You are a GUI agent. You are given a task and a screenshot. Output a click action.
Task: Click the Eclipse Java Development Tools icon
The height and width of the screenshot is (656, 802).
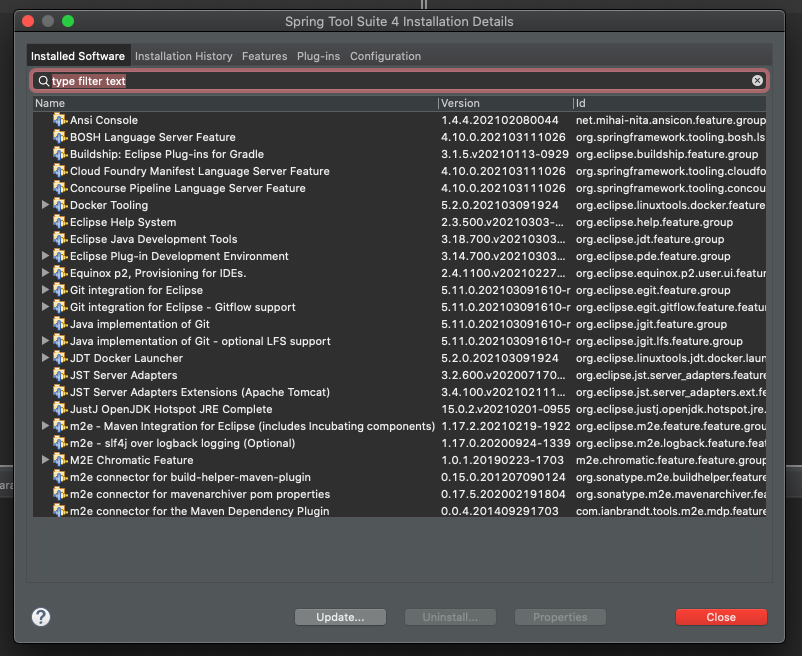coord(60,239)
